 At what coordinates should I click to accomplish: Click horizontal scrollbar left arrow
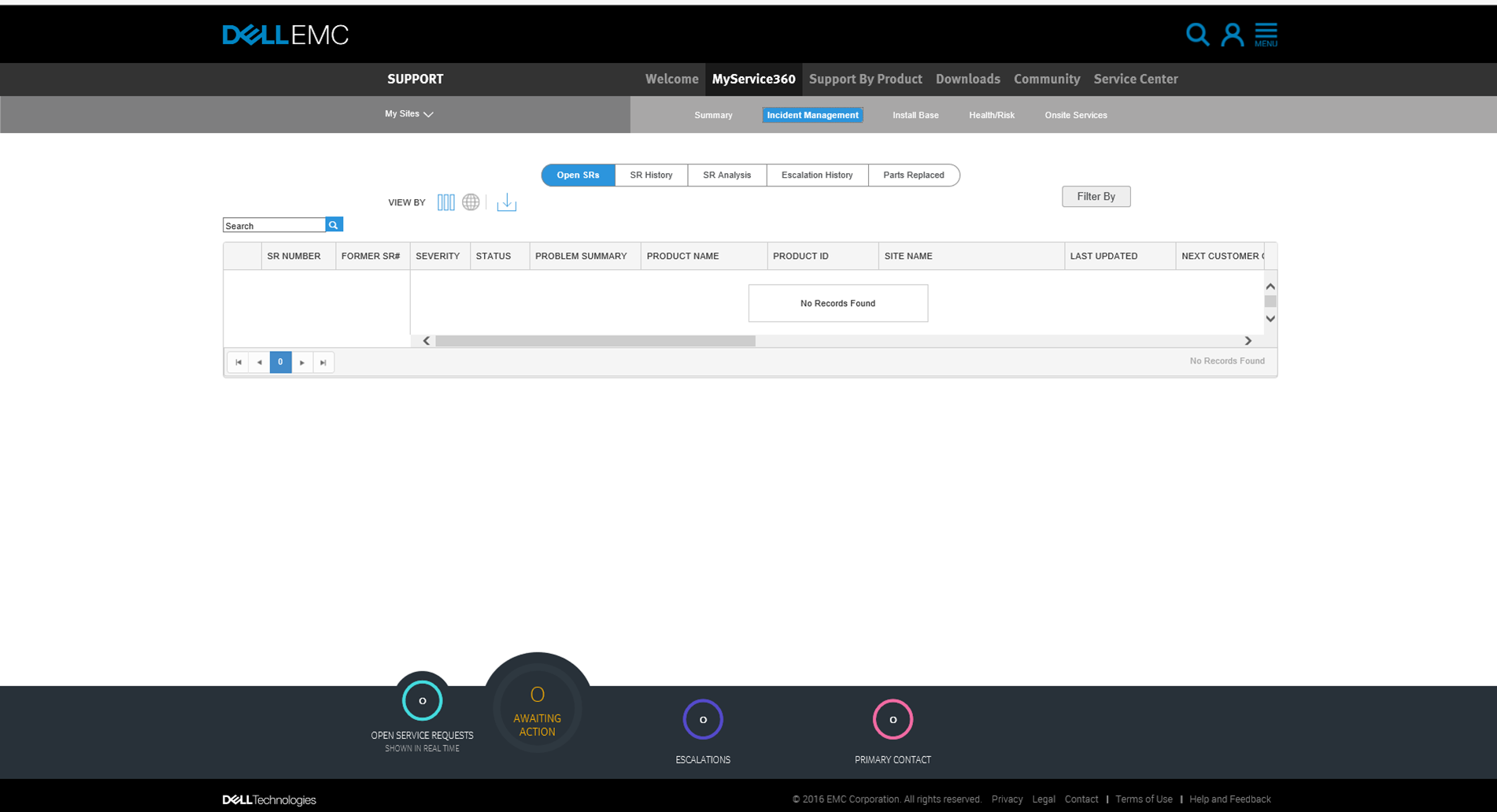(x=427, y=341)
